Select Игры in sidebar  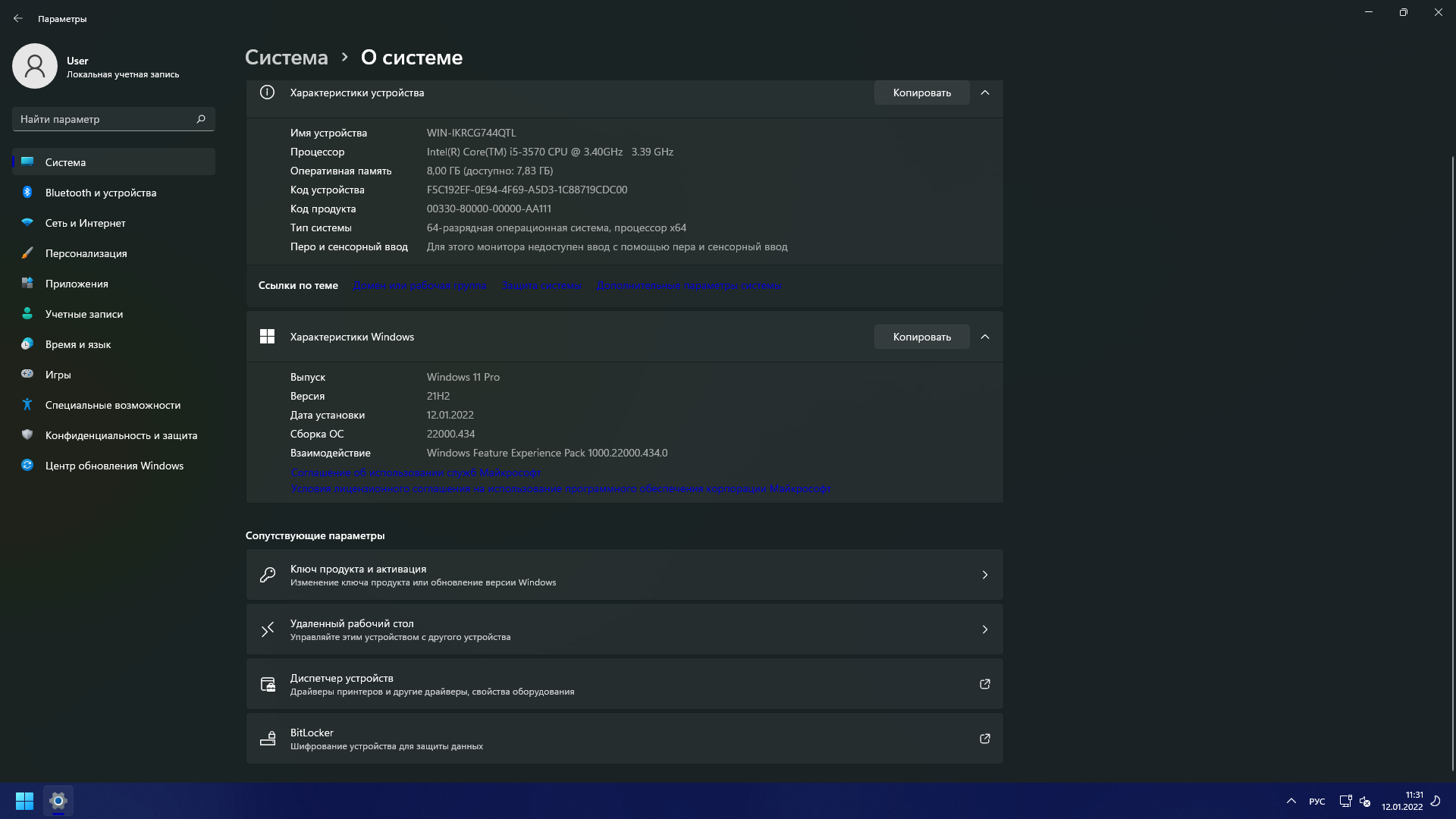(x=114, y=375)
